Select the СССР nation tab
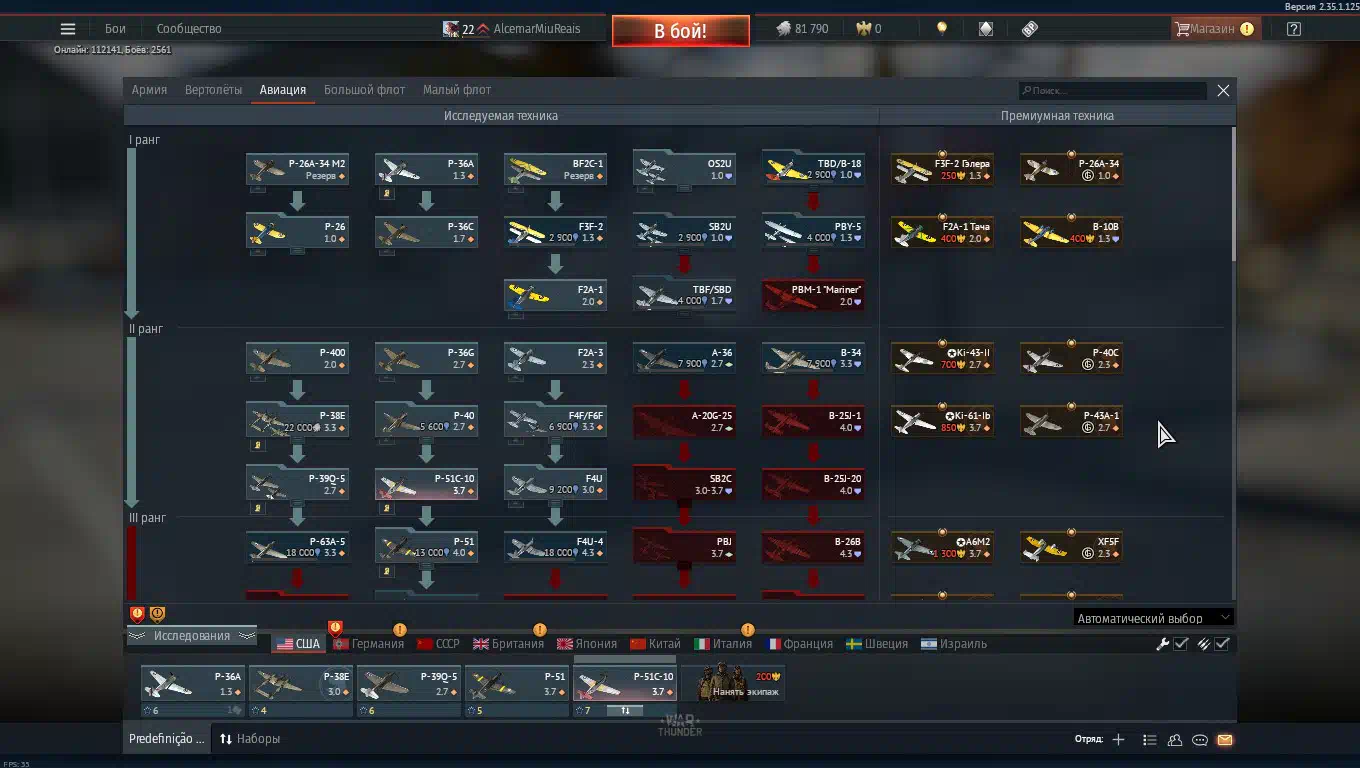 (x=438, y=644)
